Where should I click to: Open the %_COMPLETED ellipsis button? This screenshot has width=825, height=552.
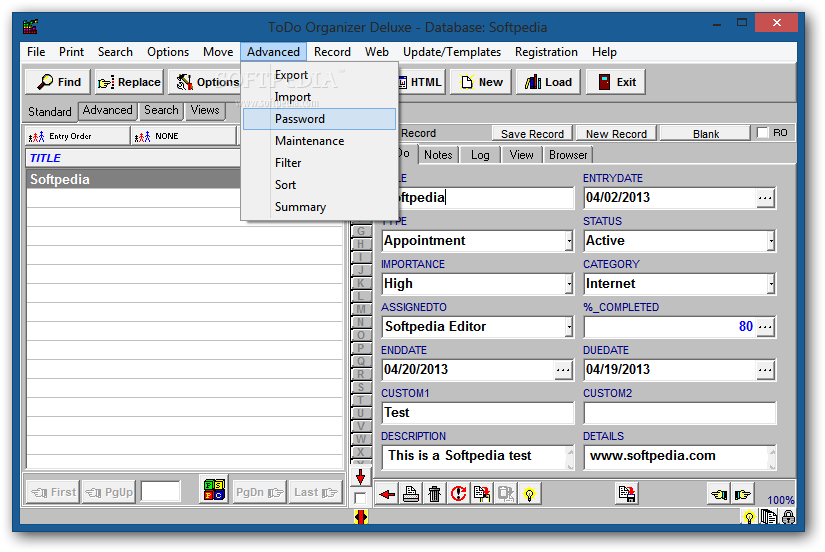765,327
